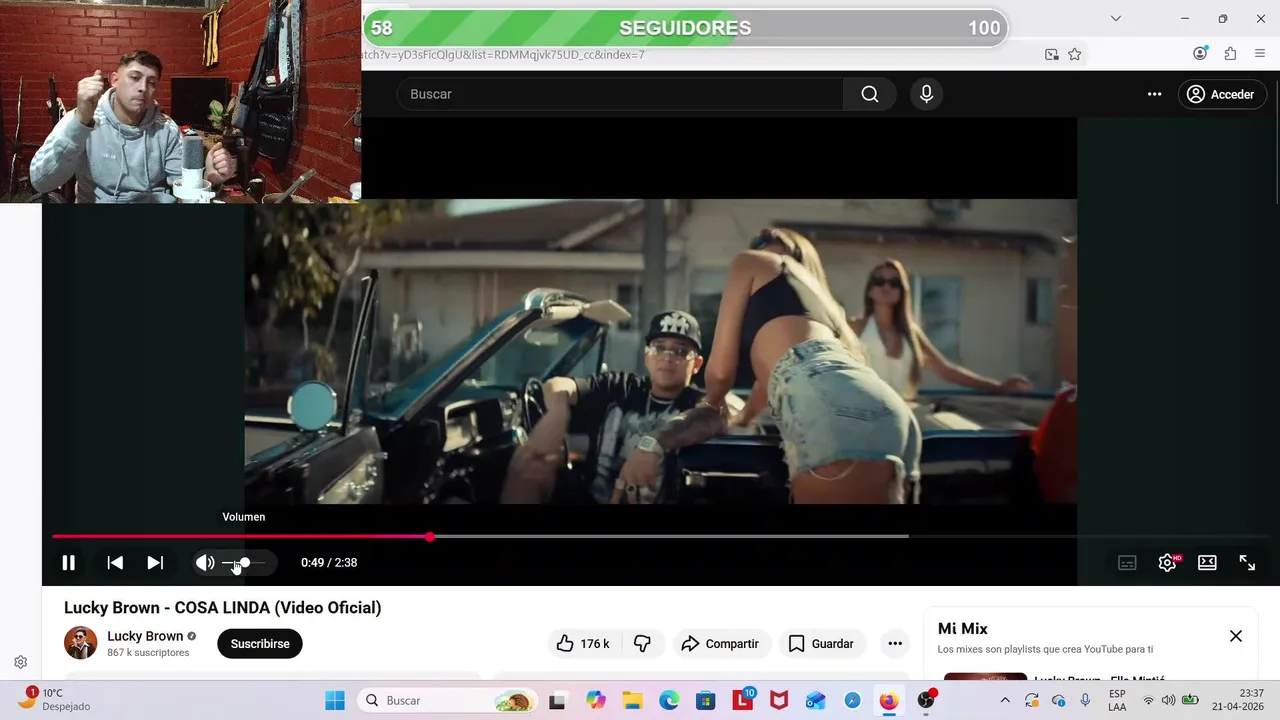The width and height of the screenshot is (1280, 720).
Task: Close the Mi Mix panel
Action: pos(1236,636)
